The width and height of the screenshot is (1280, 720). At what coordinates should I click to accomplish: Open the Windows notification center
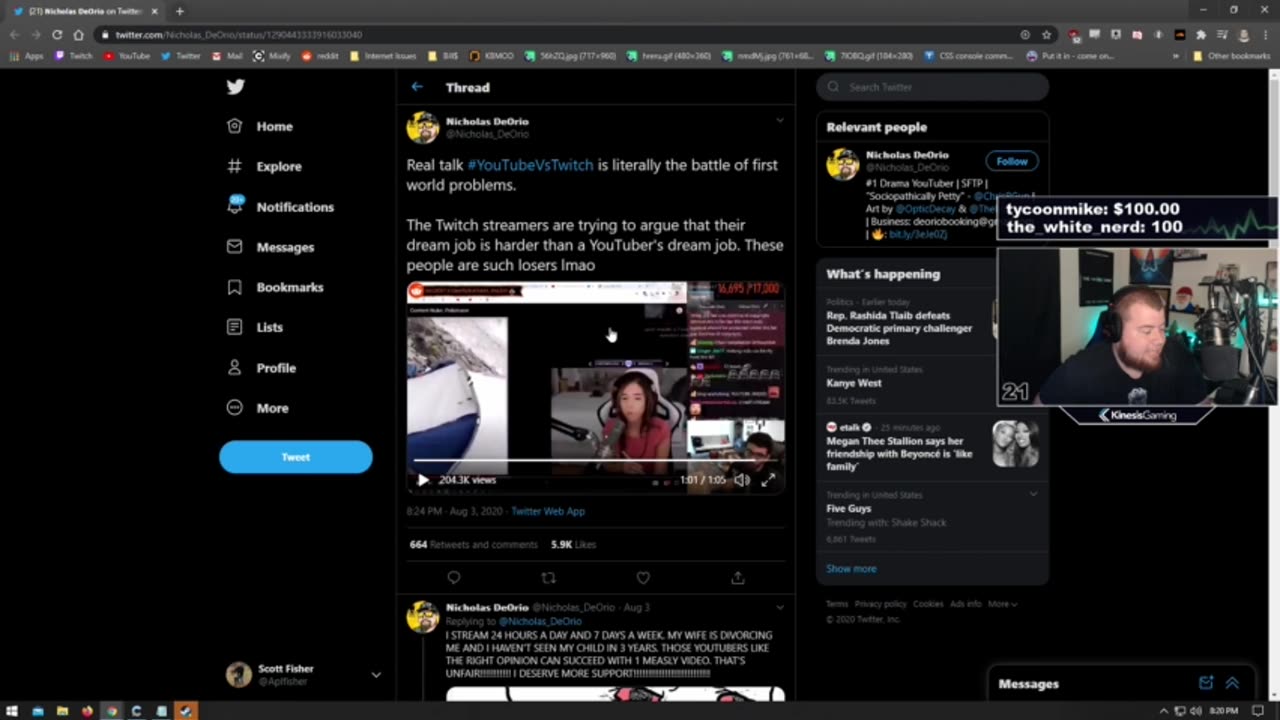point(1258,711)
